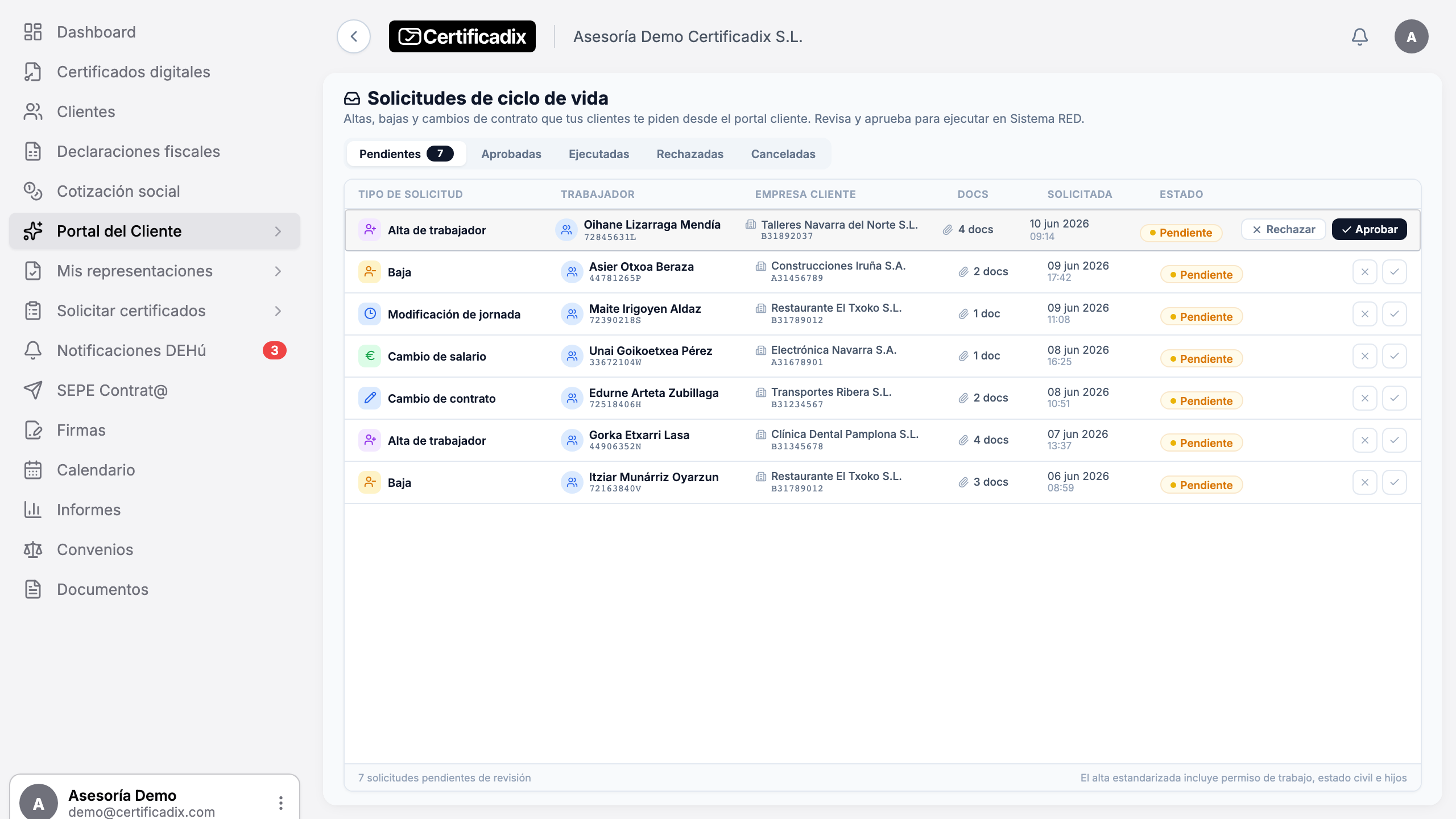Image resolution: width=1456 pixels, height=819 pixels.
Task: Expand Mis representaciones submenu chevron
Action: (278, 271)
